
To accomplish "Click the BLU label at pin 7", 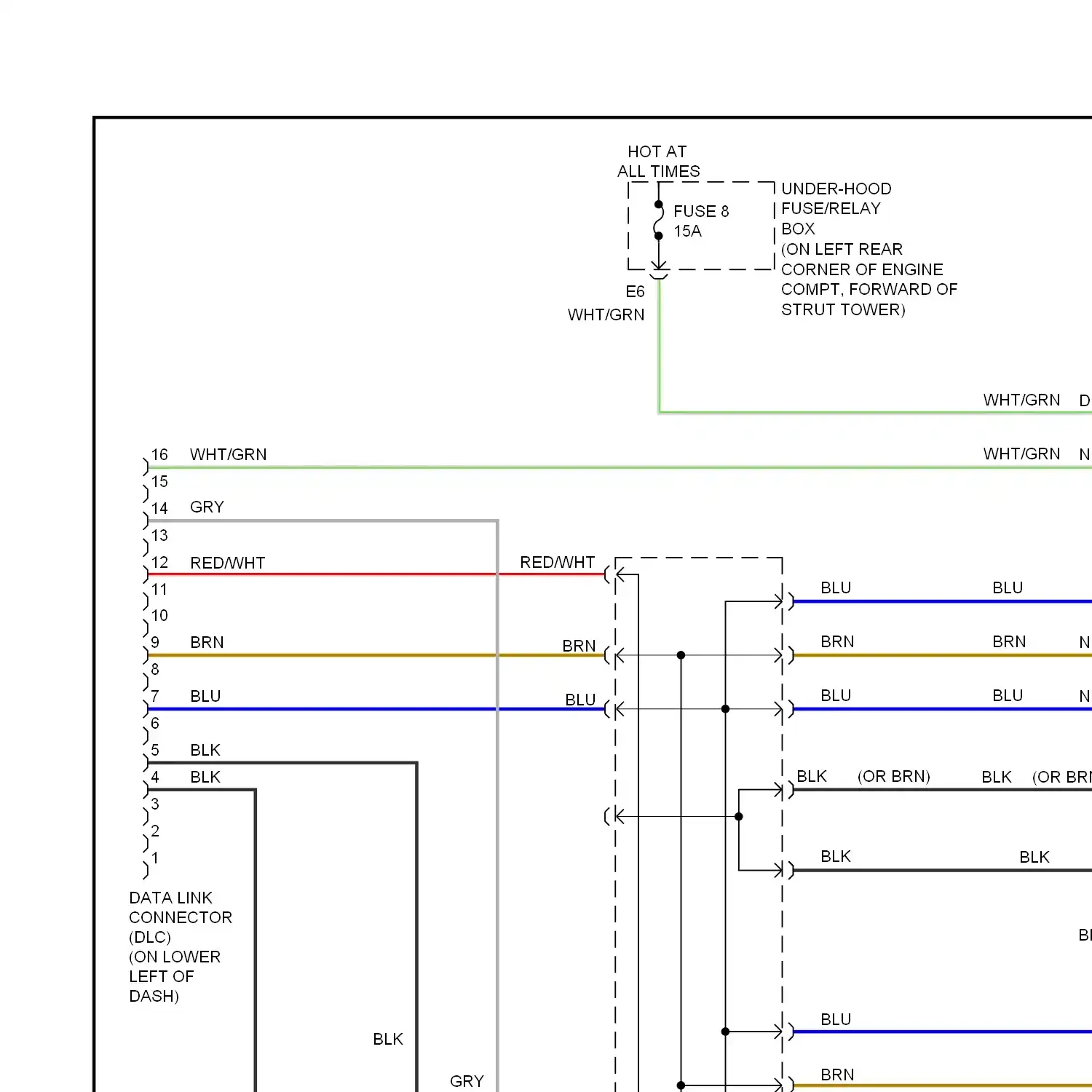I will pos(205,697).
